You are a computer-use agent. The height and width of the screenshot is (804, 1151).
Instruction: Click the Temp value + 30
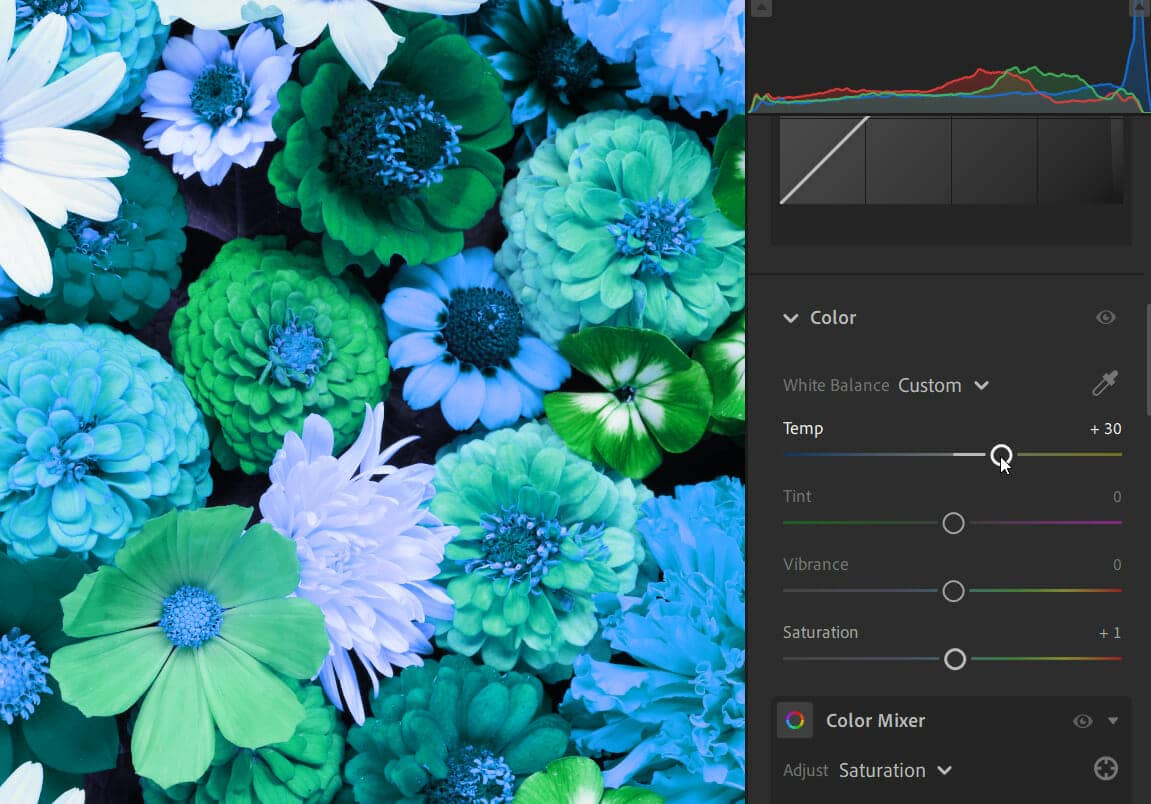click(1105, 429)
